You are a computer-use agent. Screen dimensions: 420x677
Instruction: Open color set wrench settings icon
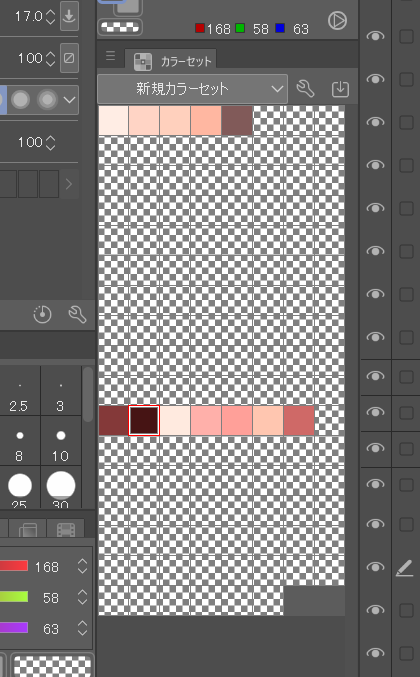tap(306, 89)
